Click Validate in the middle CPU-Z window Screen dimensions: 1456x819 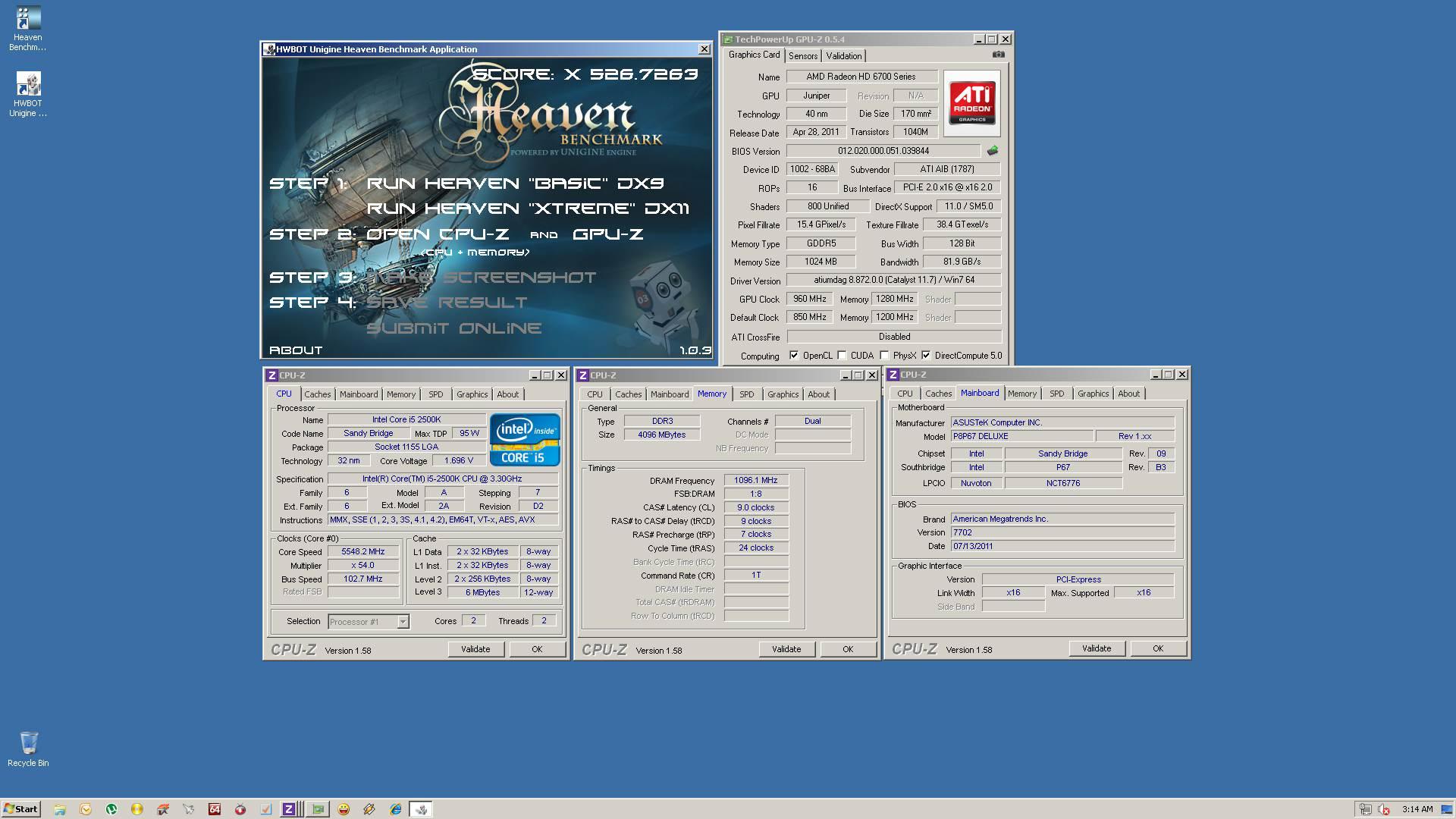point(786,649)
